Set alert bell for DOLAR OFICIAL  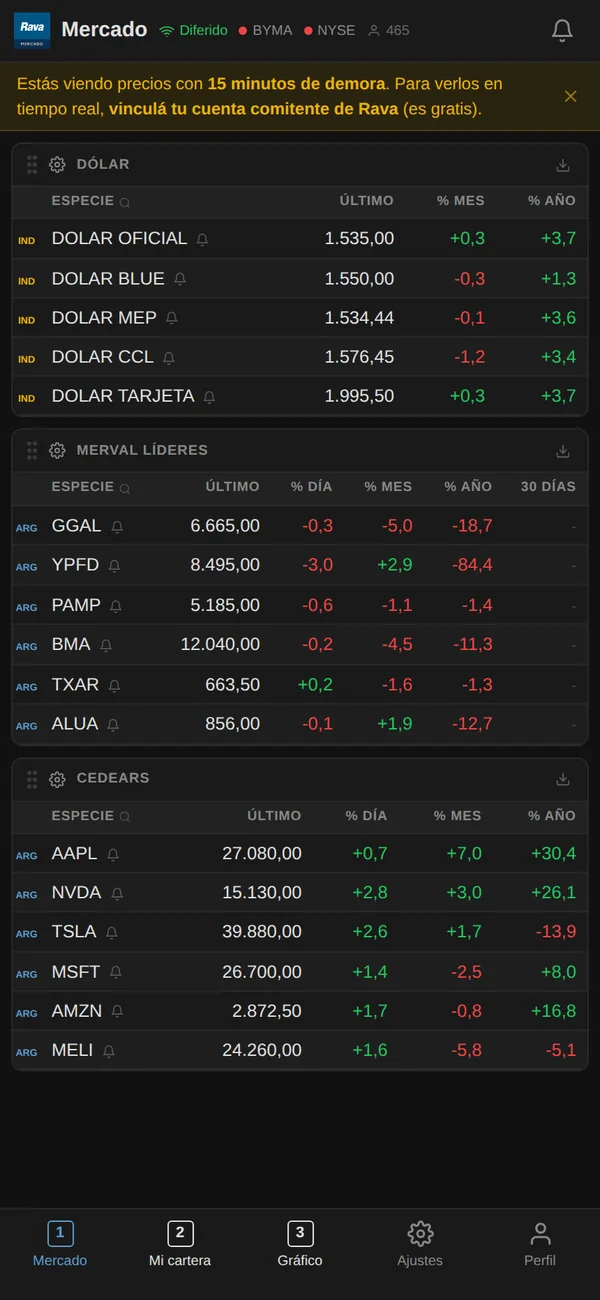202,240
